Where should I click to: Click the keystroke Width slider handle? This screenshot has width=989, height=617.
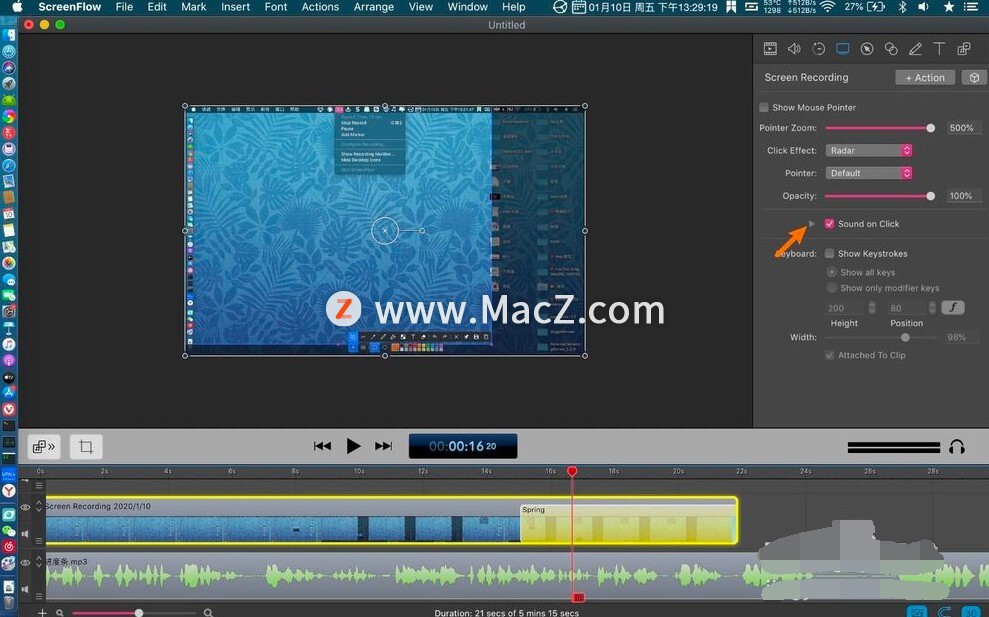pos(905,338)
